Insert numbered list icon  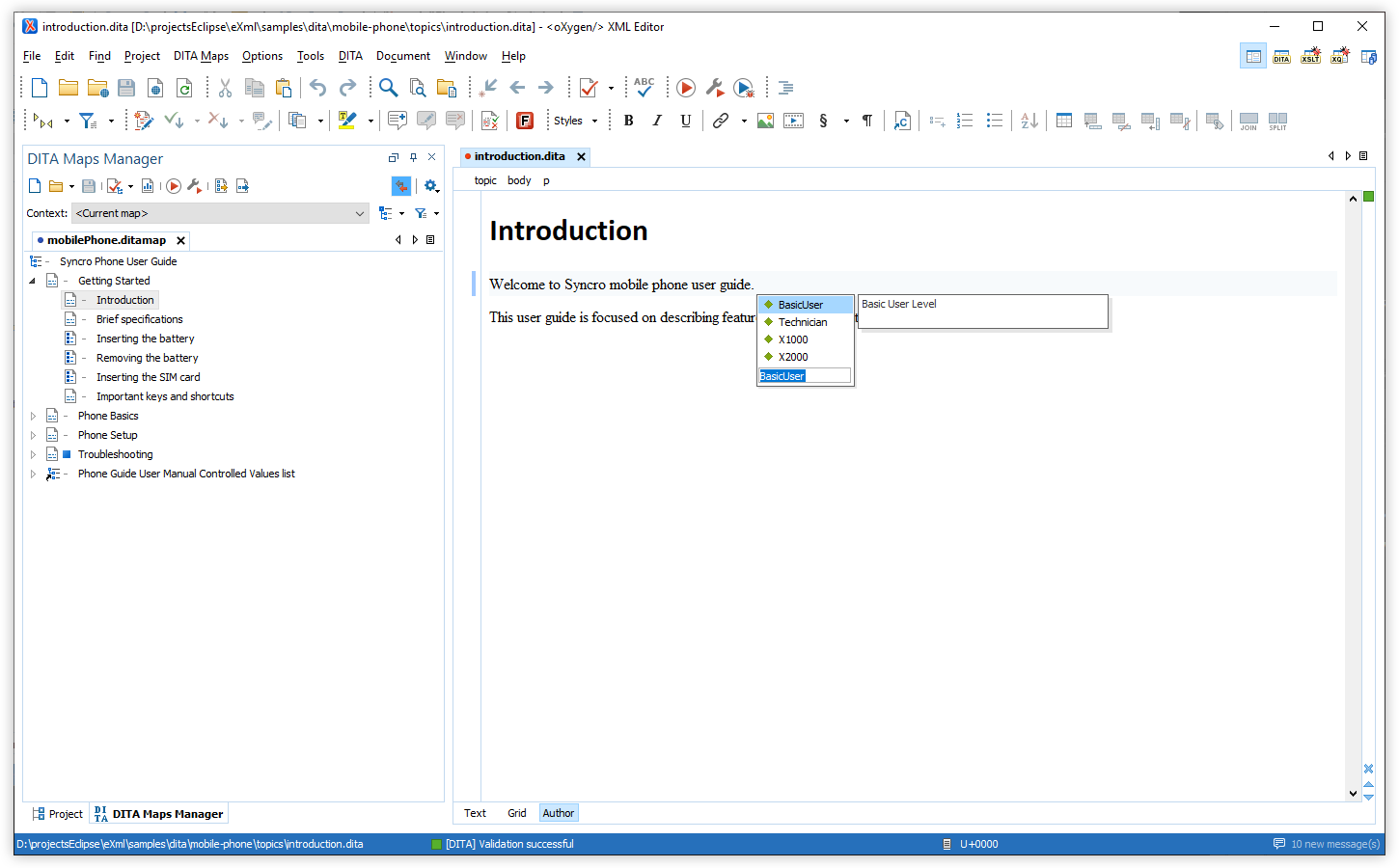[x=965, y=121]
